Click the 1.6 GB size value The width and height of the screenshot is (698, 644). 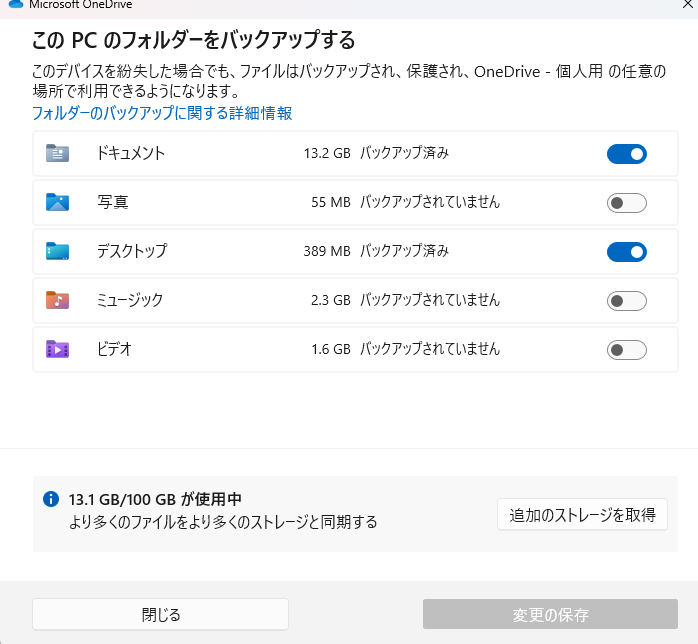[331, 349]
